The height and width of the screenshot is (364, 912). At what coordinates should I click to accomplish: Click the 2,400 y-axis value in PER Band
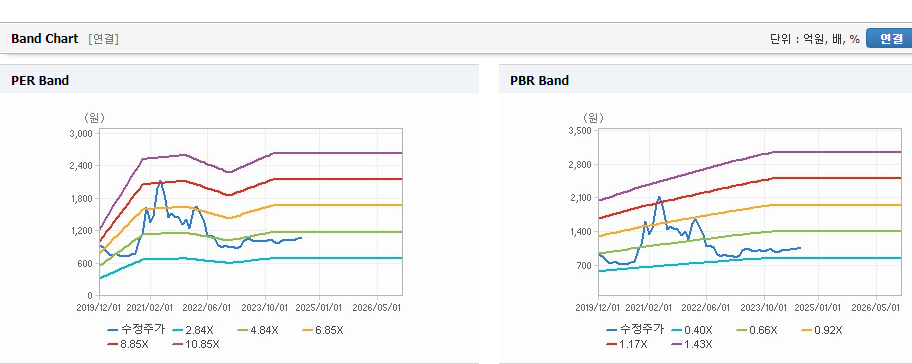pyautogui.click(x=81, y=166)
